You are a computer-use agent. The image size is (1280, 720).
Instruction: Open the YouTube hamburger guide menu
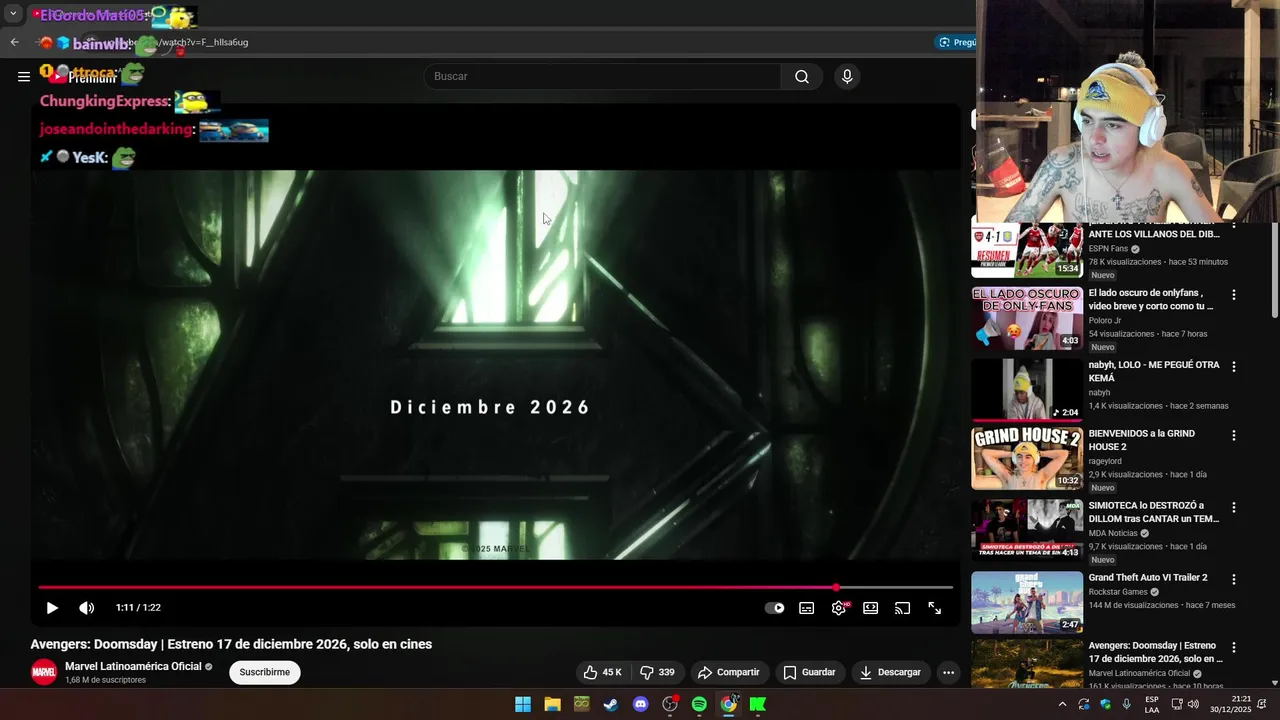24,76
